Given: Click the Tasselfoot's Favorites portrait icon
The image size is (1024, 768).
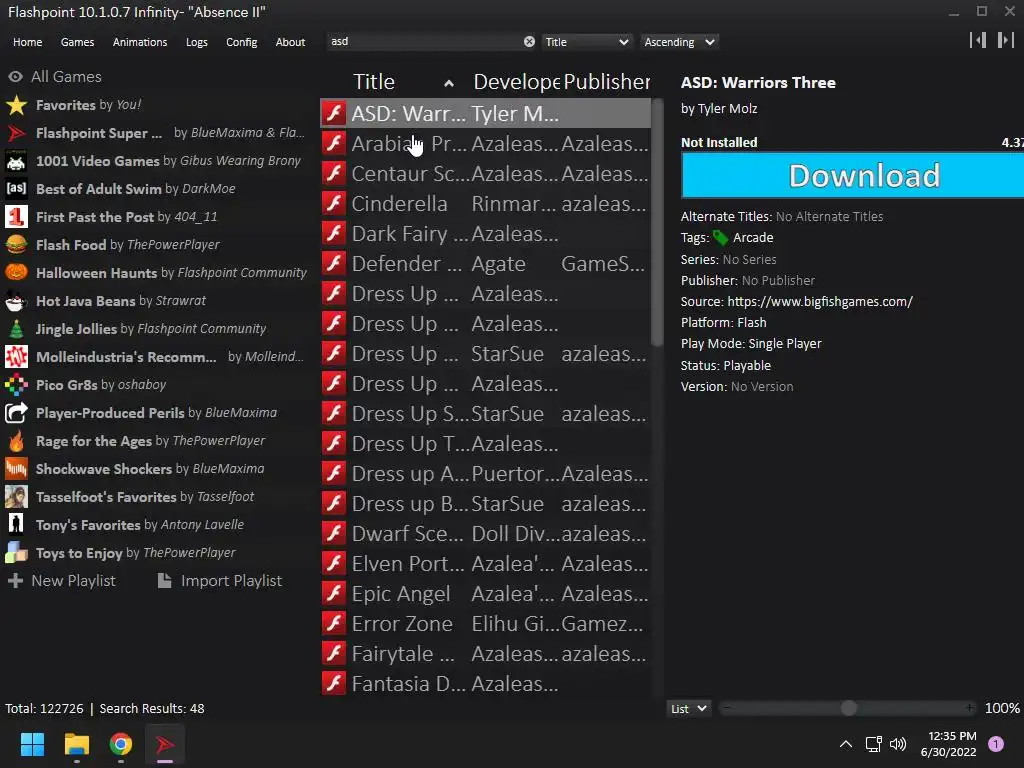Looking at the screenshot, I should click(x=16, y=497).
